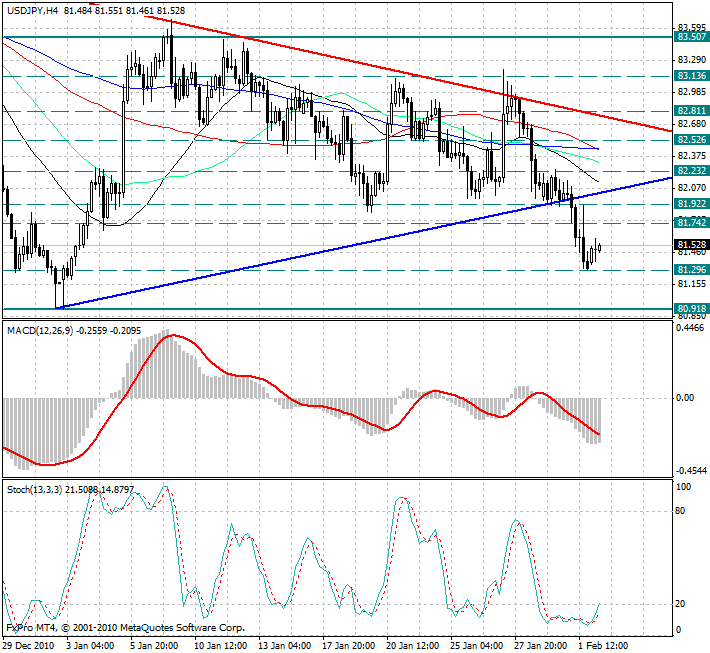Click the 17 Jan 20:00 time label
710x653 pixels.
(347, 646)
